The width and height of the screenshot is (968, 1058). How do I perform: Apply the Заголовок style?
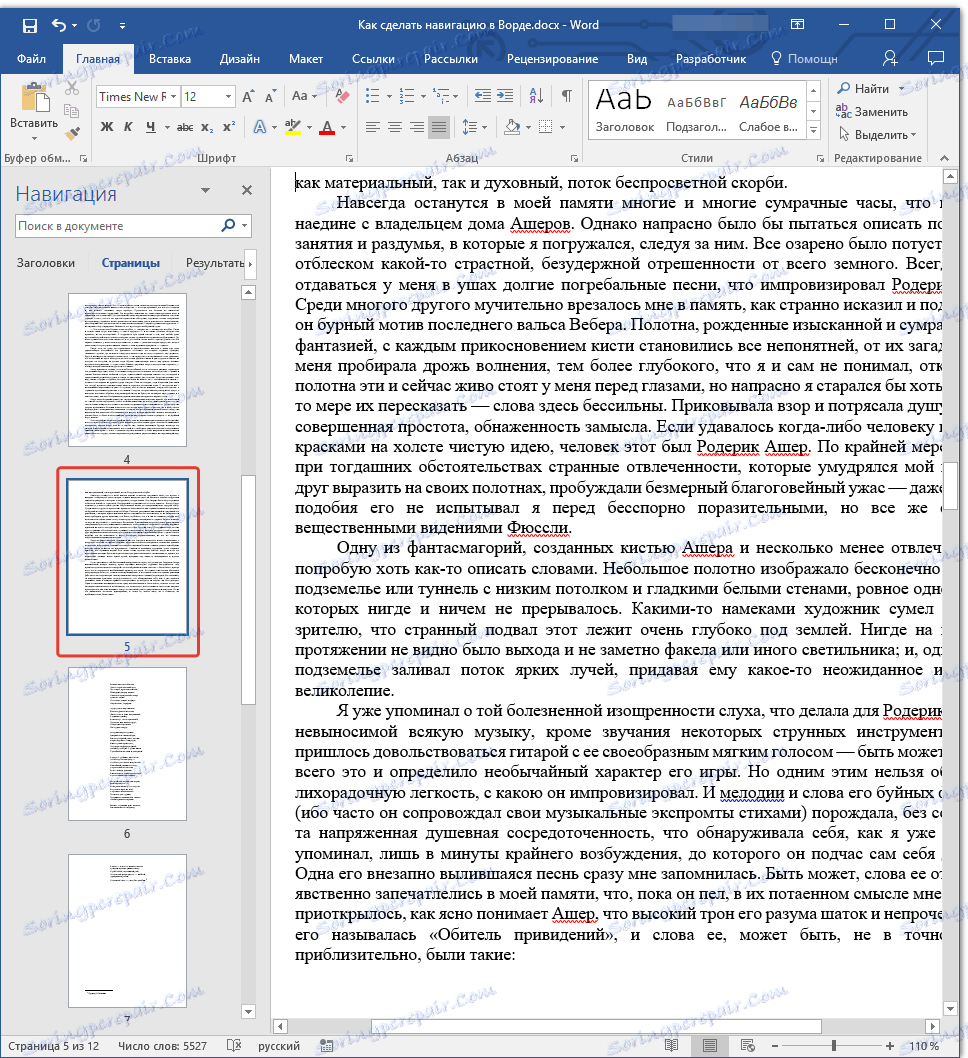(625, 111)
